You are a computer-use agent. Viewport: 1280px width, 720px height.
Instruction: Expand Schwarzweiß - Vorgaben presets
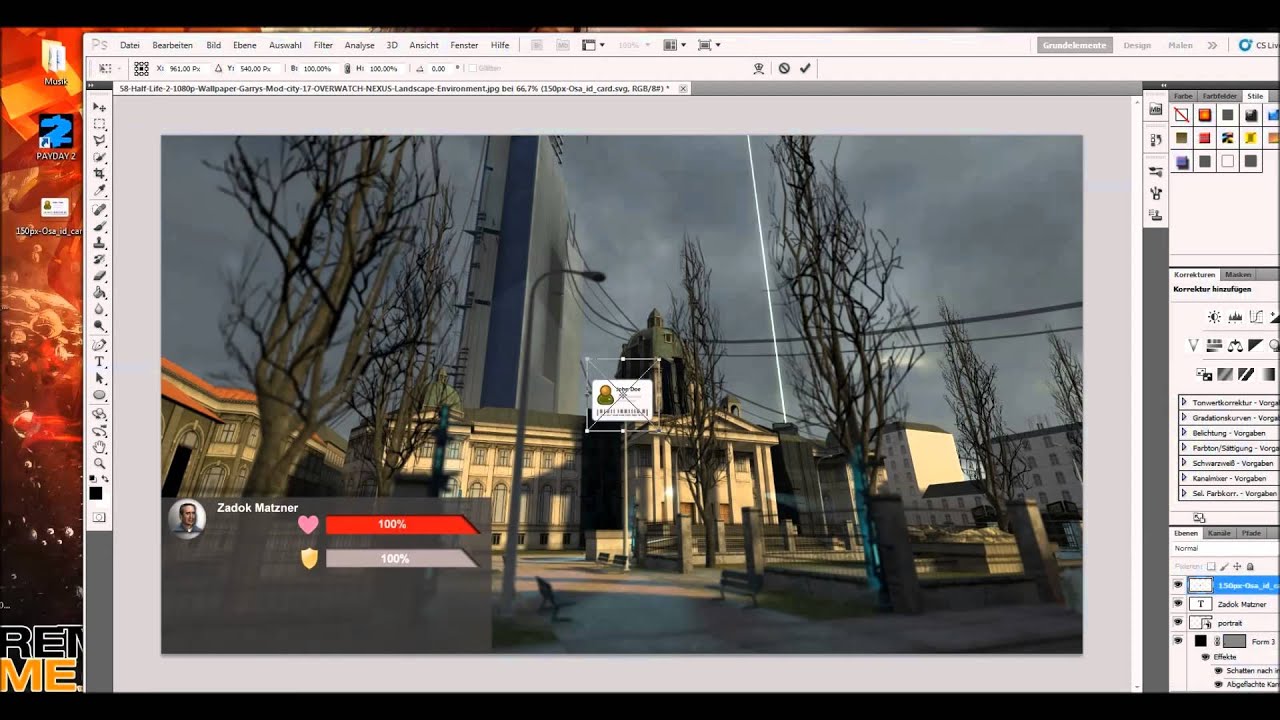[1184, 463]
